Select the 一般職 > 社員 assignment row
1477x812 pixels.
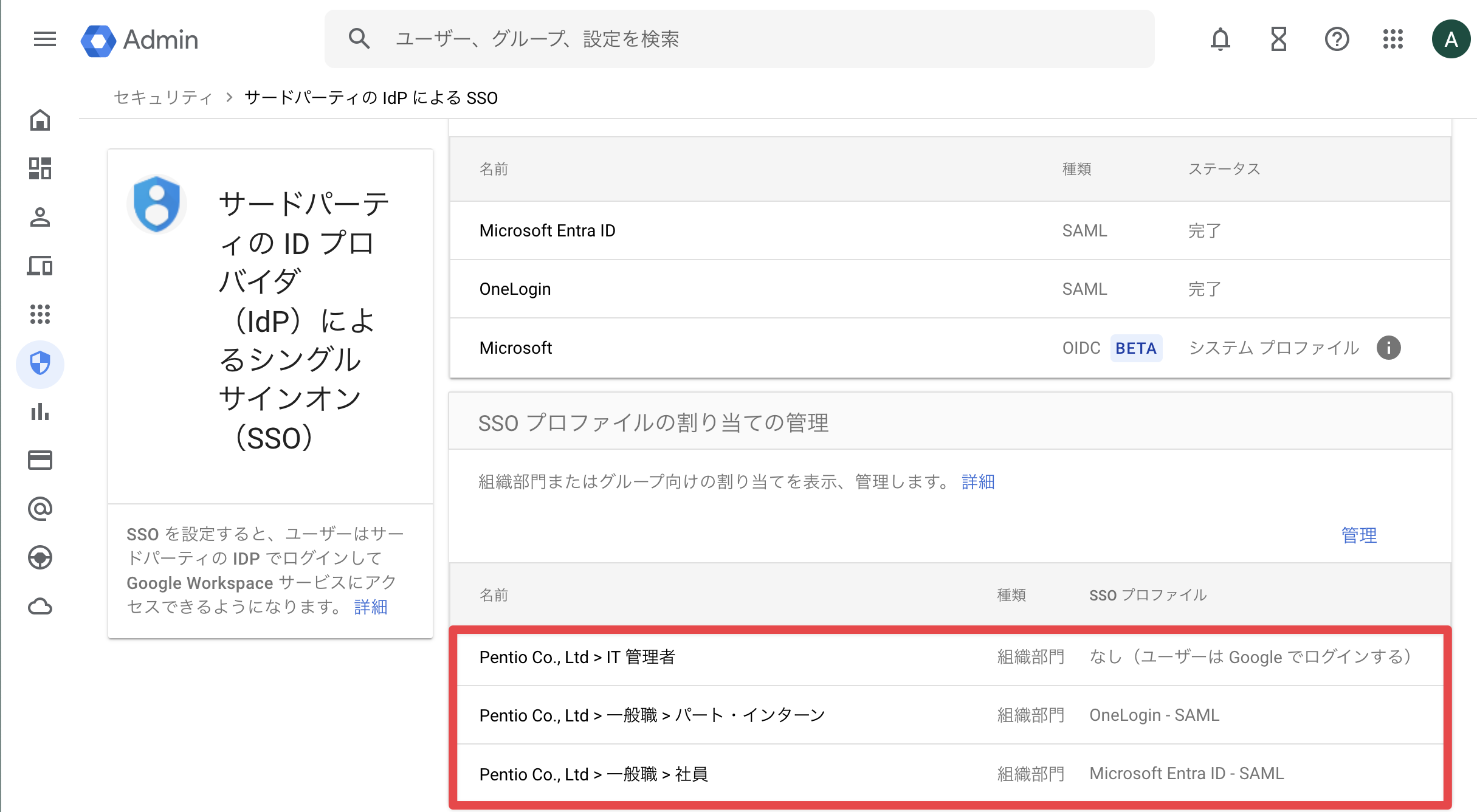[x=950, y=774]
